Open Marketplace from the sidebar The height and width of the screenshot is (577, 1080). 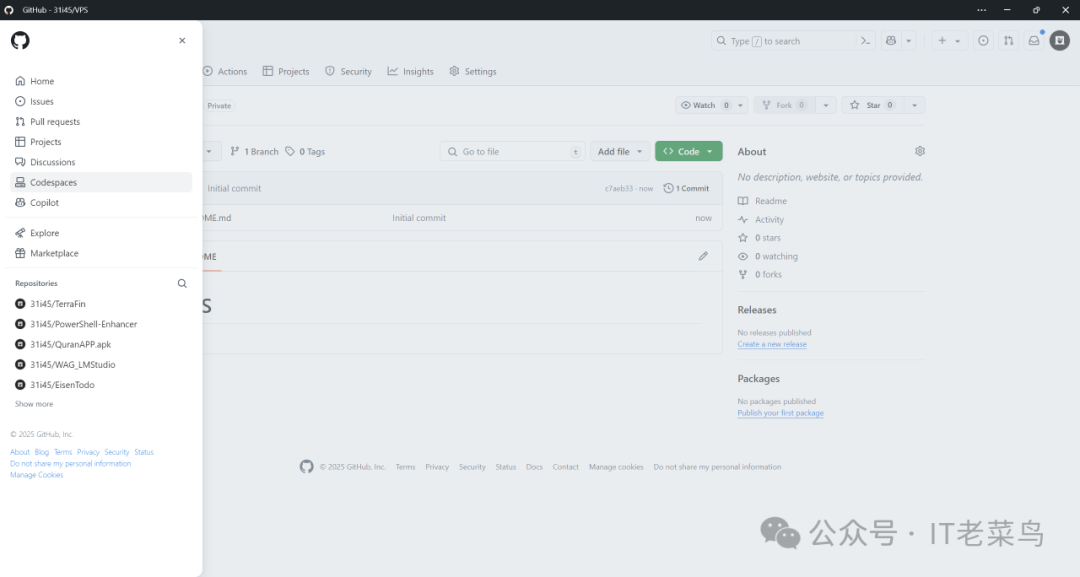tap(101, 253)
